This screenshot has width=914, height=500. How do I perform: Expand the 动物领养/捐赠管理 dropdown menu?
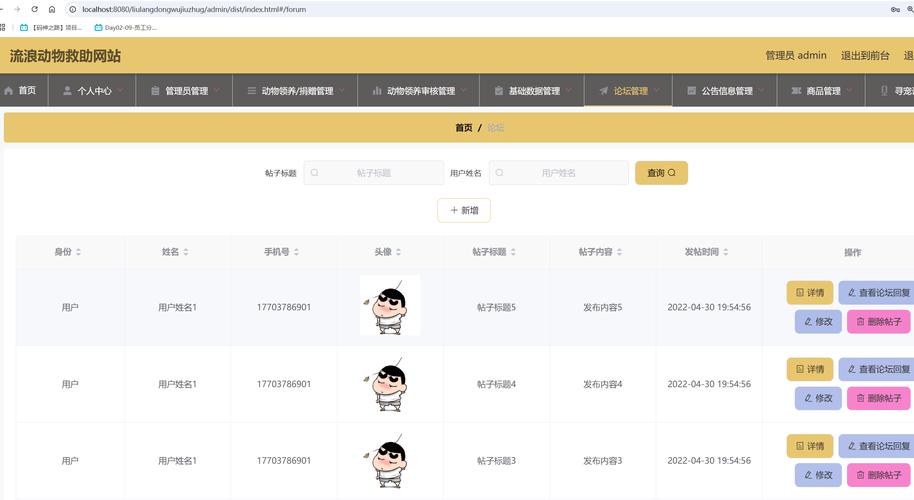pyautogui.click(x=341, y=90)
